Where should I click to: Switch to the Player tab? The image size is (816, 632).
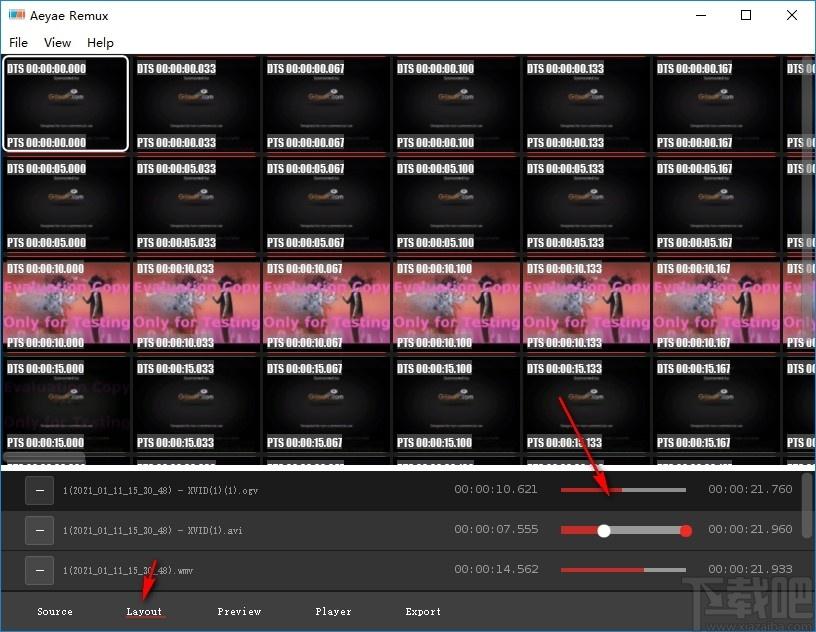click(x=333, y=612)
